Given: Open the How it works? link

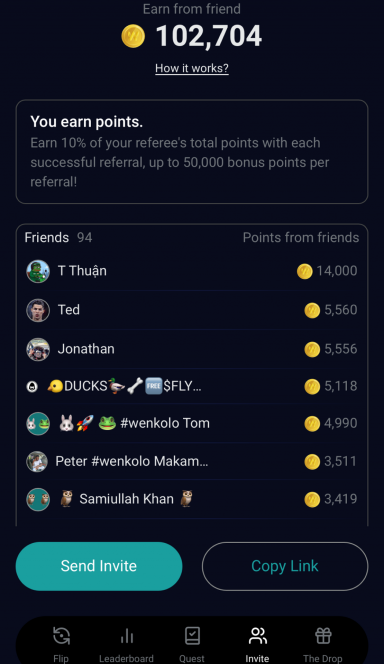Looking at the screenshot, I should 192,68.
